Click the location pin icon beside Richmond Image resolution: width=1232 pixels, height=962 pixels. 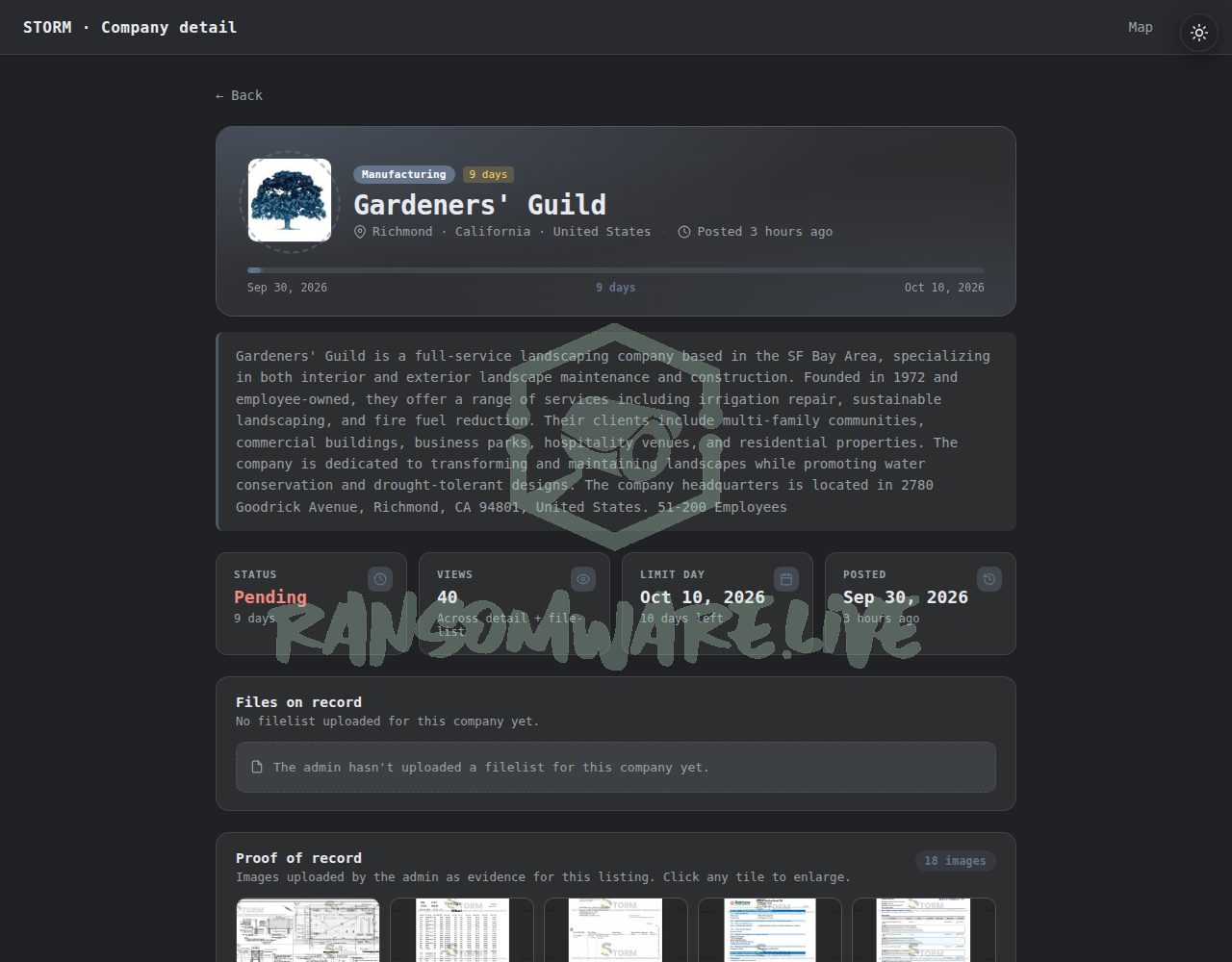(360, 232)
